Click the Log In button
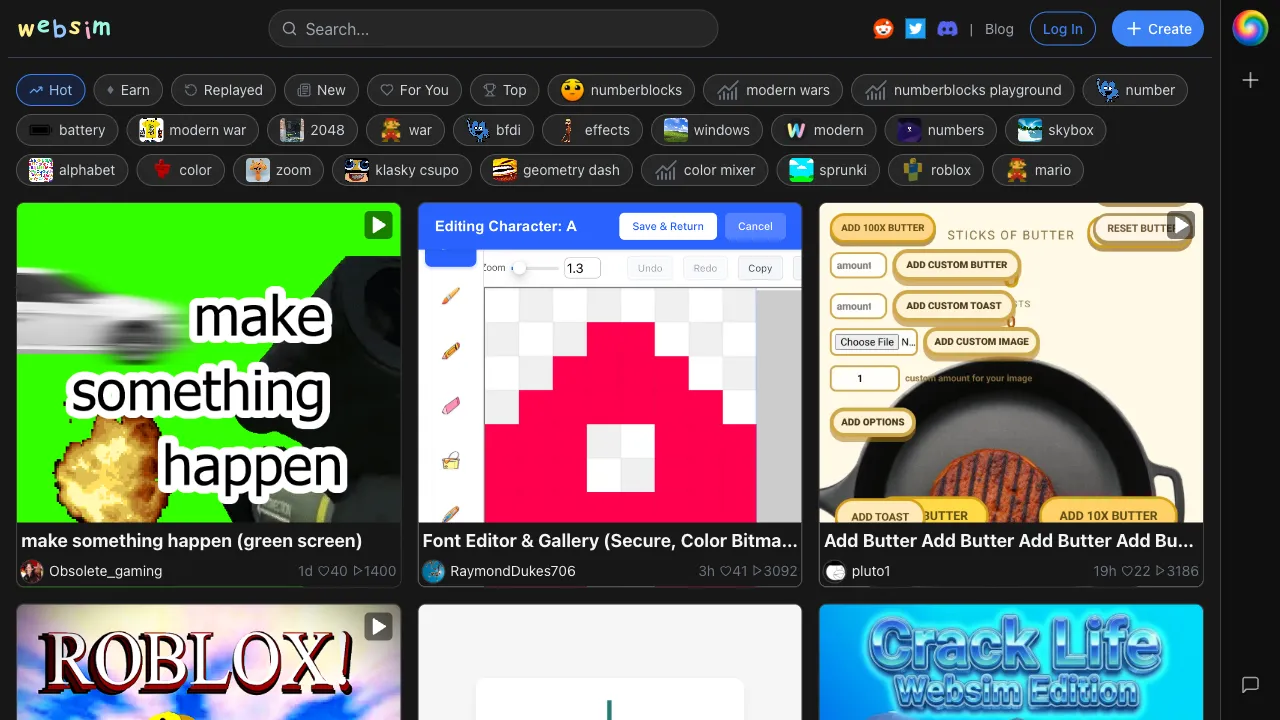This screenshot has width=1280, height=720. [x=1062, y=29]
